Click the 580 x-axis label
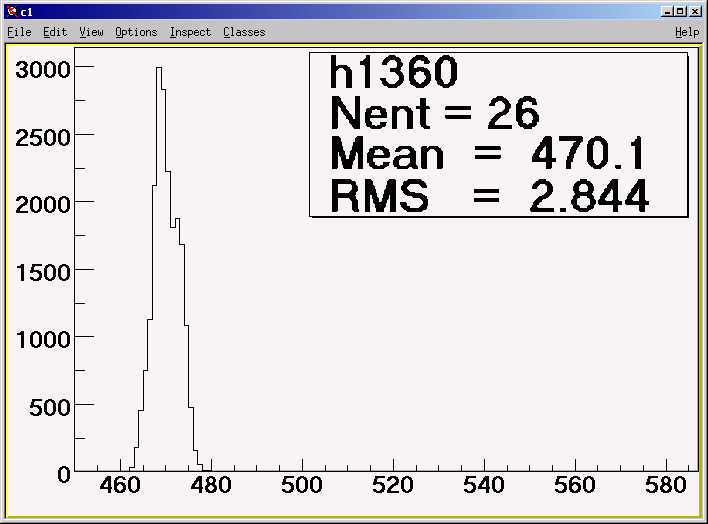This screenshot has height=524, width=708. click(666, 485)
